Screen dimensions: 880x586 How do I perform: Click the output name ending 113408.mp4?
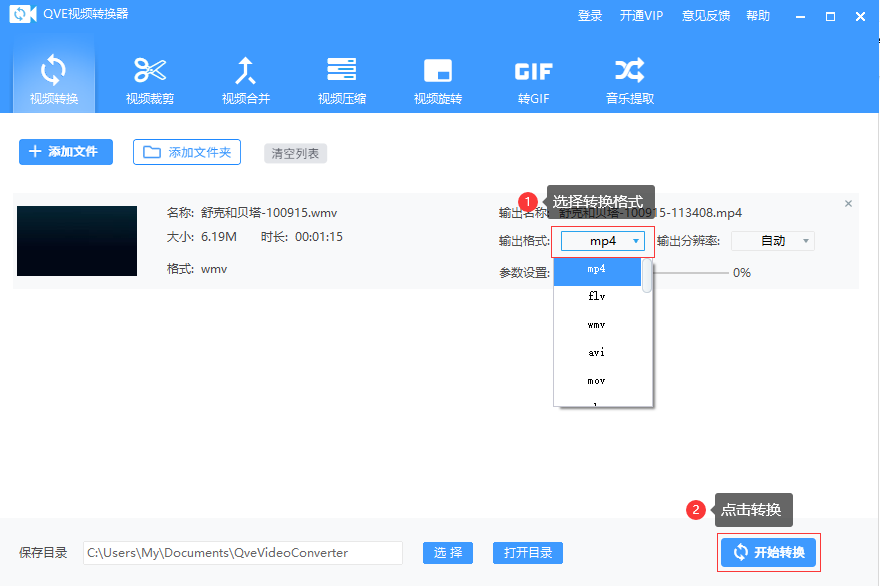coord(650,213)
